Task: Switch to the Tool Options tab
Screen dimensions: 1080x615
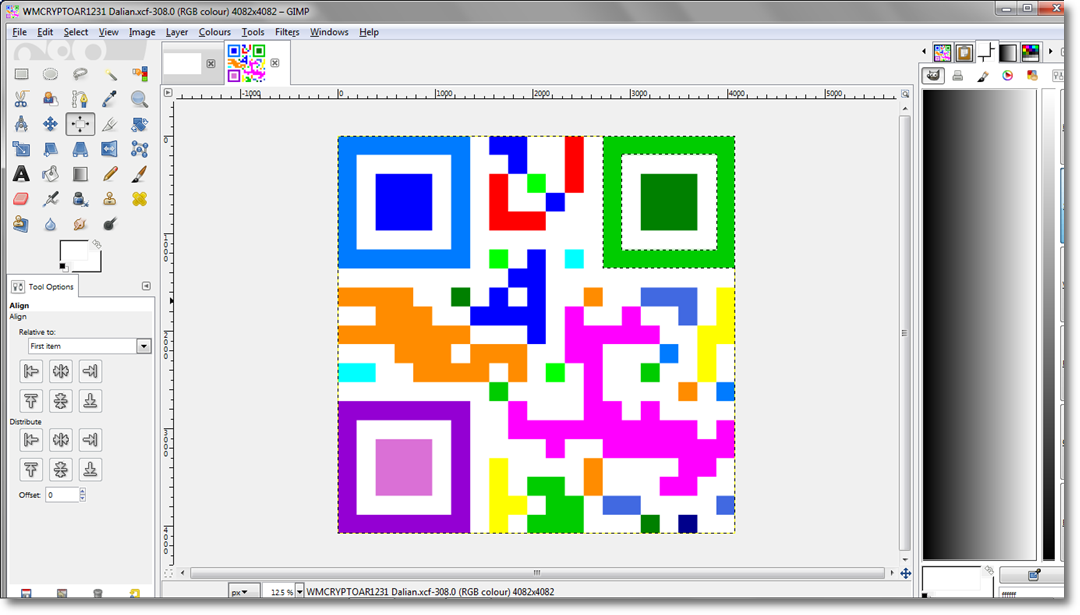Action: [43, 286]
